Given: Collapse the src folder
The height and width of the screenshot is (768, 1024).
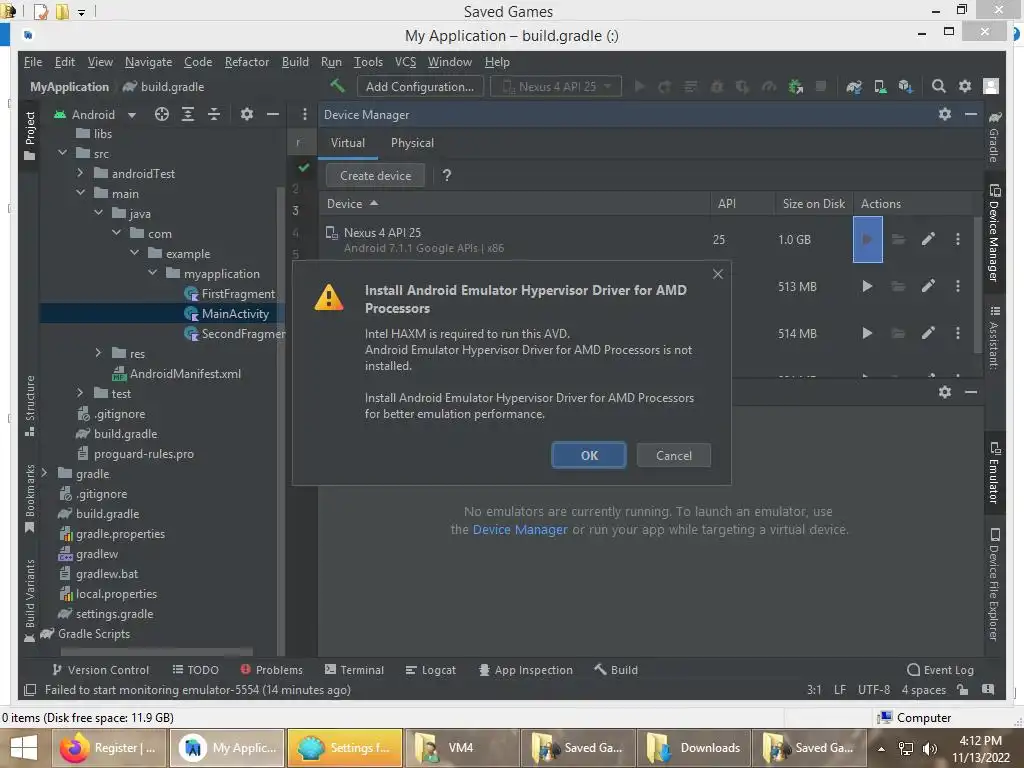Looking at the screenshot, I should 63,153.
